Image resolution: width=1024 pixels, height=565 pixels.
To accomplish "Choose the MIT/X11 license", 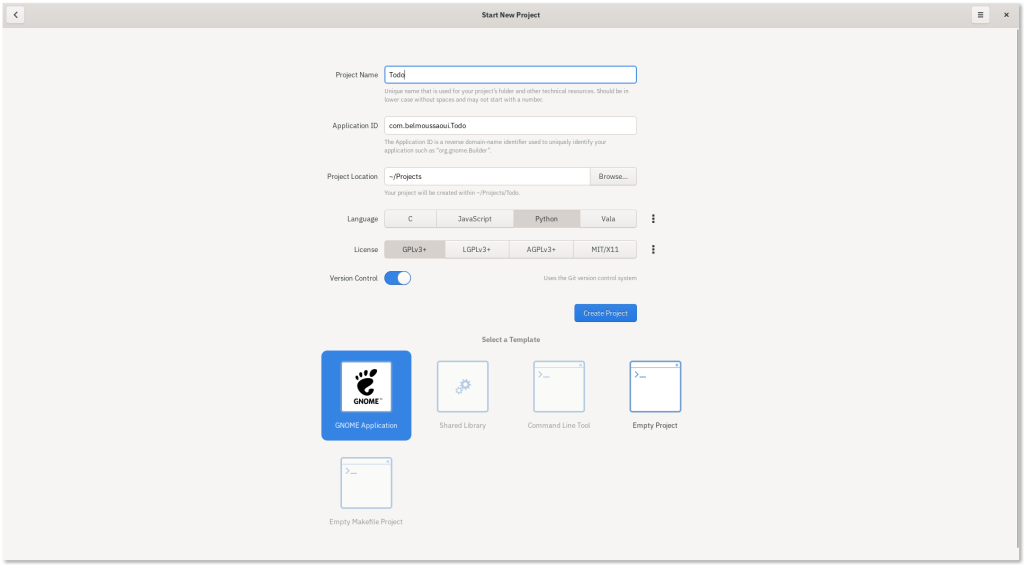I will click(605, 250).
